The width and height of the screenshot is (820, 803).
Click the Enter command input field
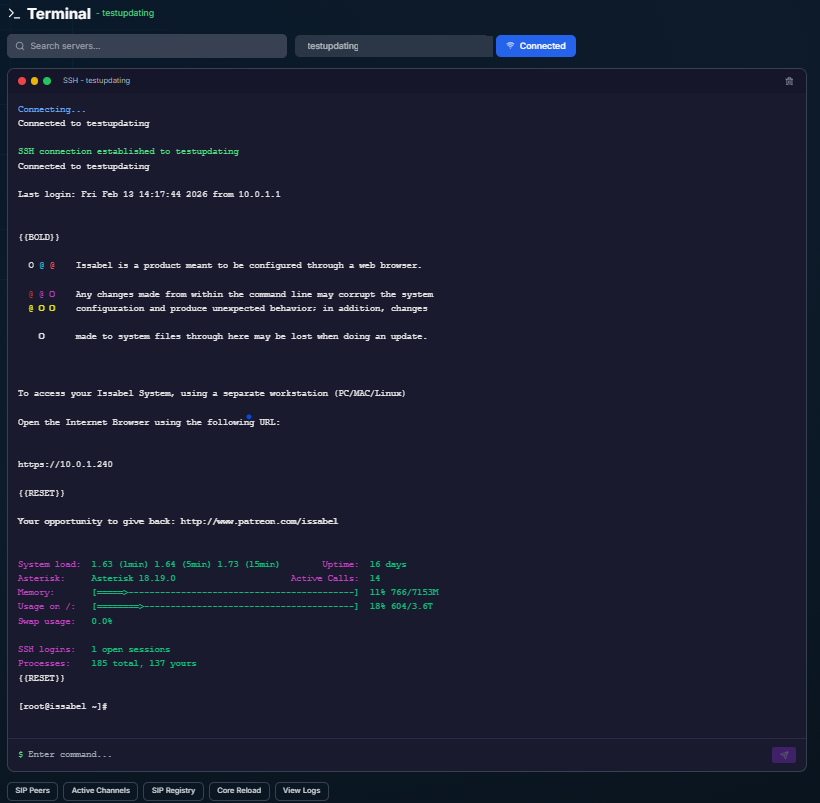tap(300, 754)
